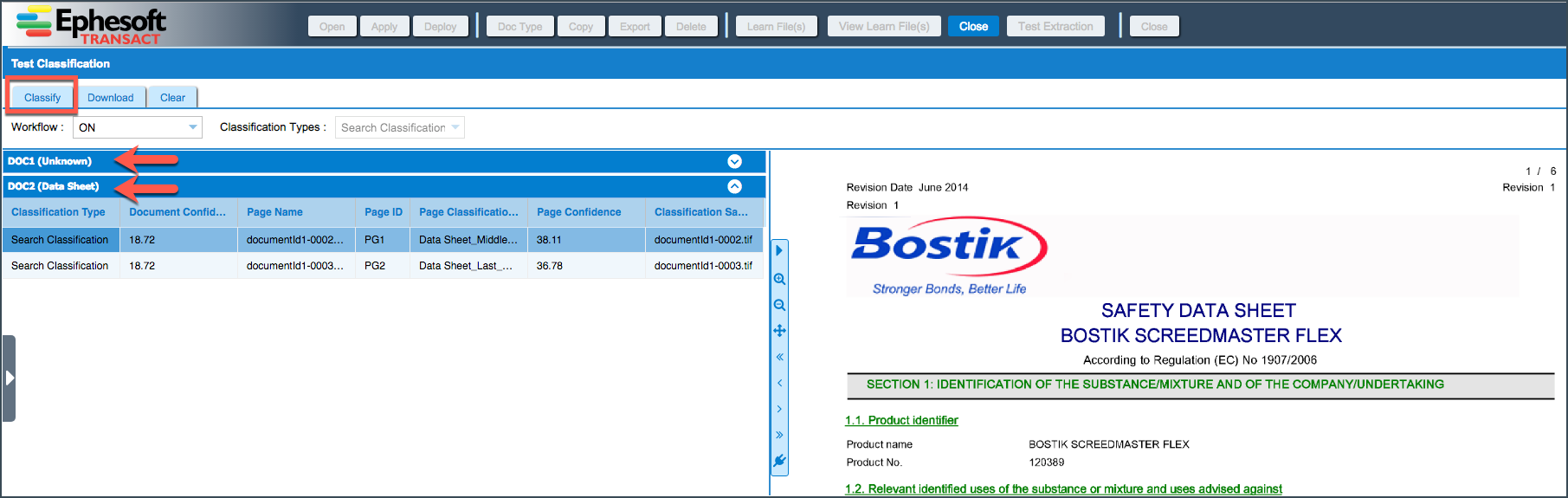Open the Workflow dropdown showing ON
1568x498 pixels.
(138, 127)
